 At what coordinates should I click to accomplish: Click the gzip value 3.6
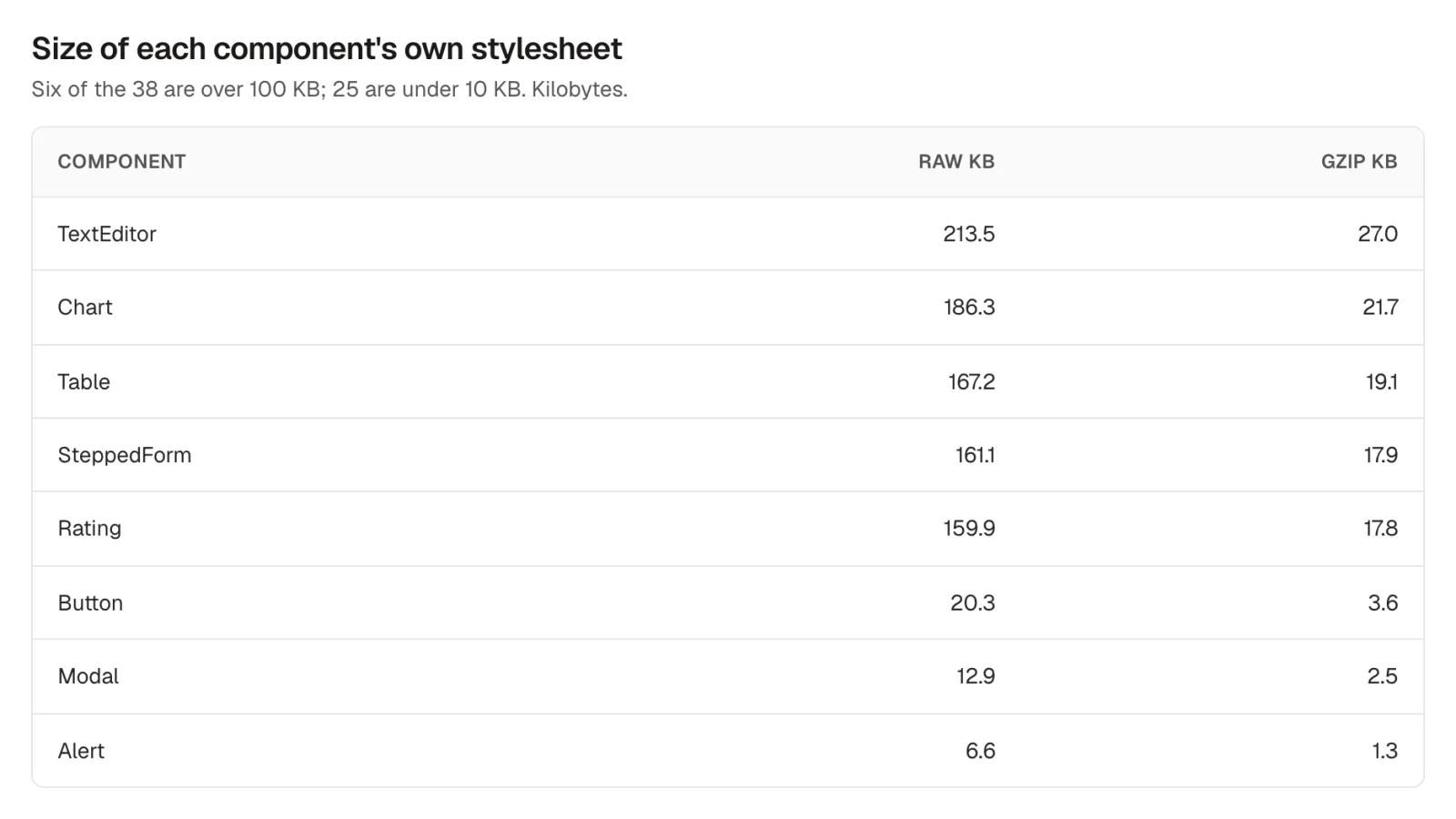[1382, 603]
